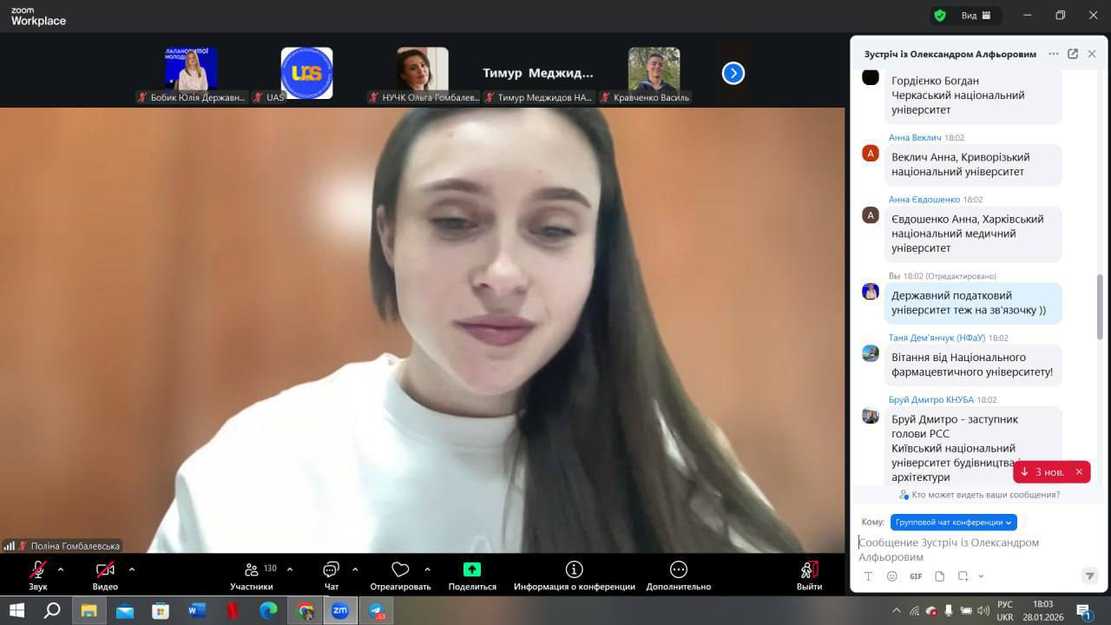Click the GIF button in chat
The image size is (1111, 625).
[915, 576]
